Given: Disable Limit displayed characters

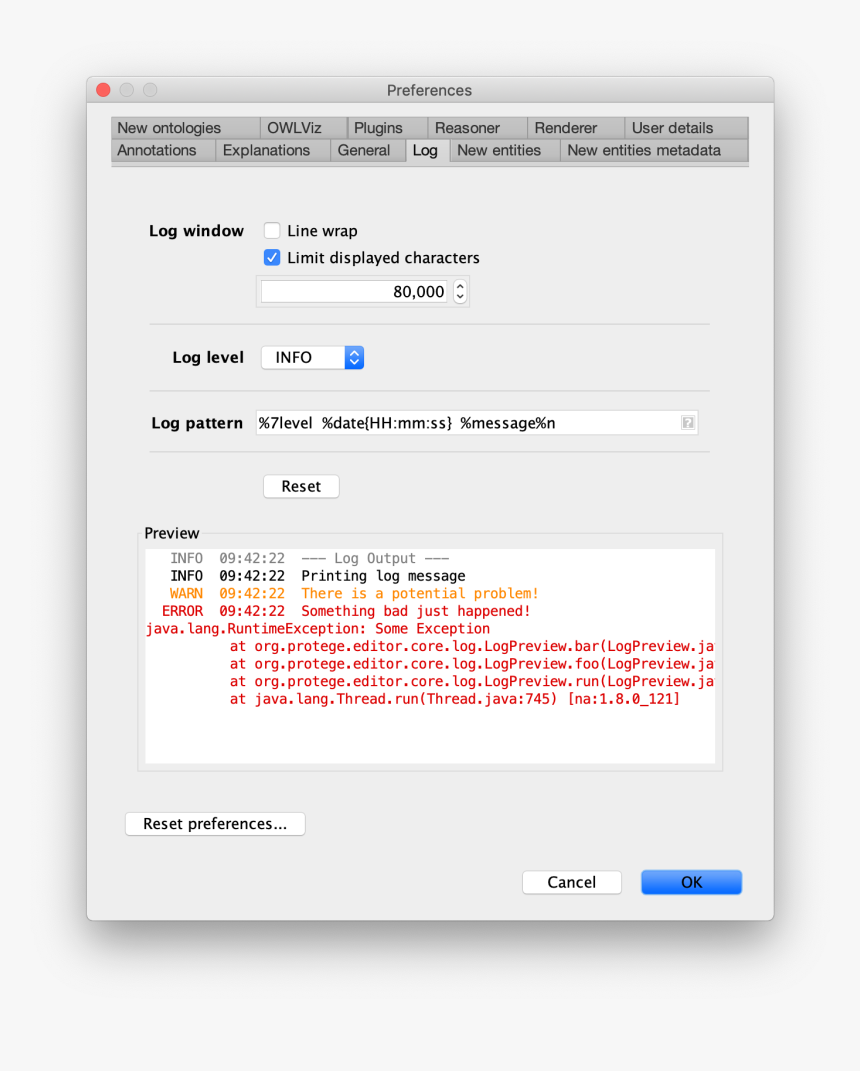Looking at the screenshot, I should [272, 257].
